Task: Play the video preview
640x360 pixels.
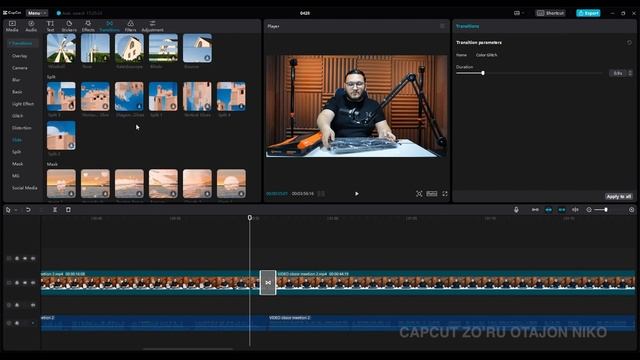Action: pyautogui.click(x=357, y=194)
